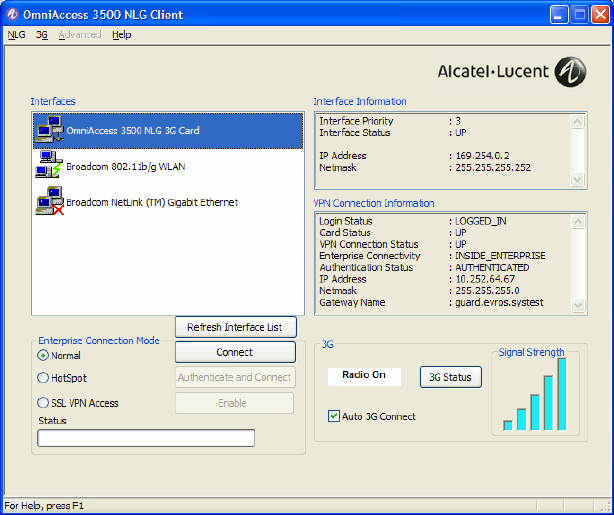The image size is (614, 515).
Task: Click OmniAccess 3500 NLG 3G Card label
Action: [133, 130]
